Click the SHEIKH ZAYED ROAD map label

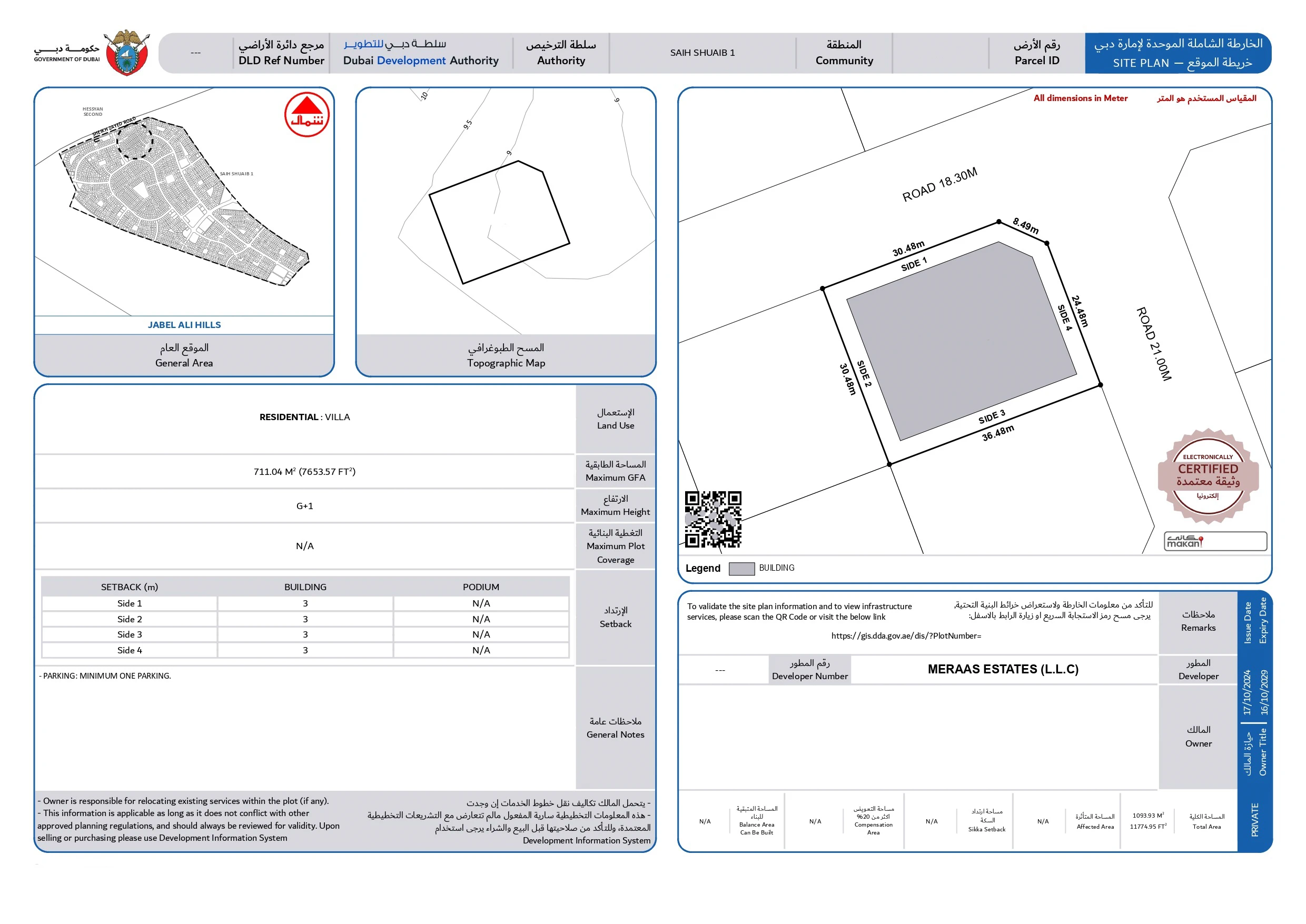(114, 126)
